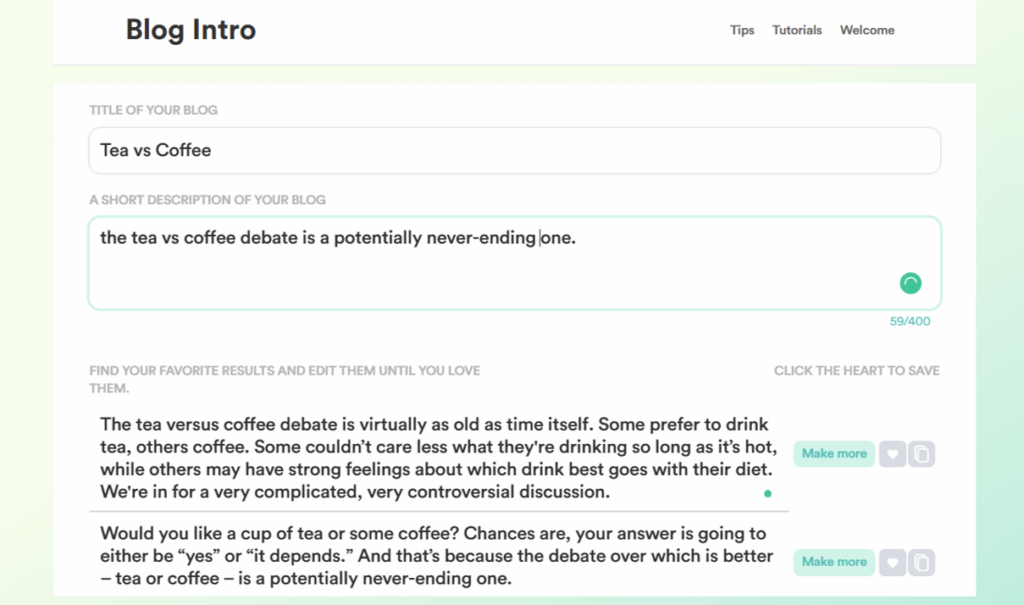Click the '59/400' character counter
Screen dimensions: 1024x605
click(x=910, y=321)
